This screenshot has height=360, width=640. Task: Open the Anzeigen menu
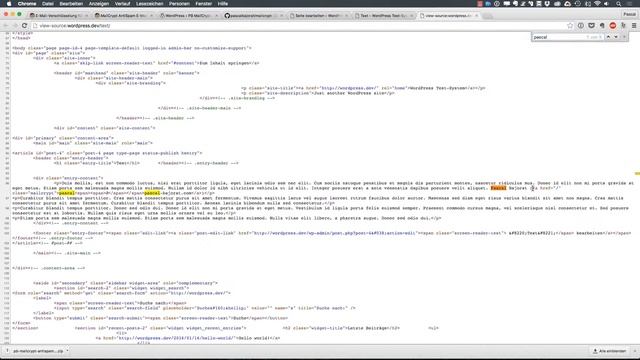click(99, 4)
